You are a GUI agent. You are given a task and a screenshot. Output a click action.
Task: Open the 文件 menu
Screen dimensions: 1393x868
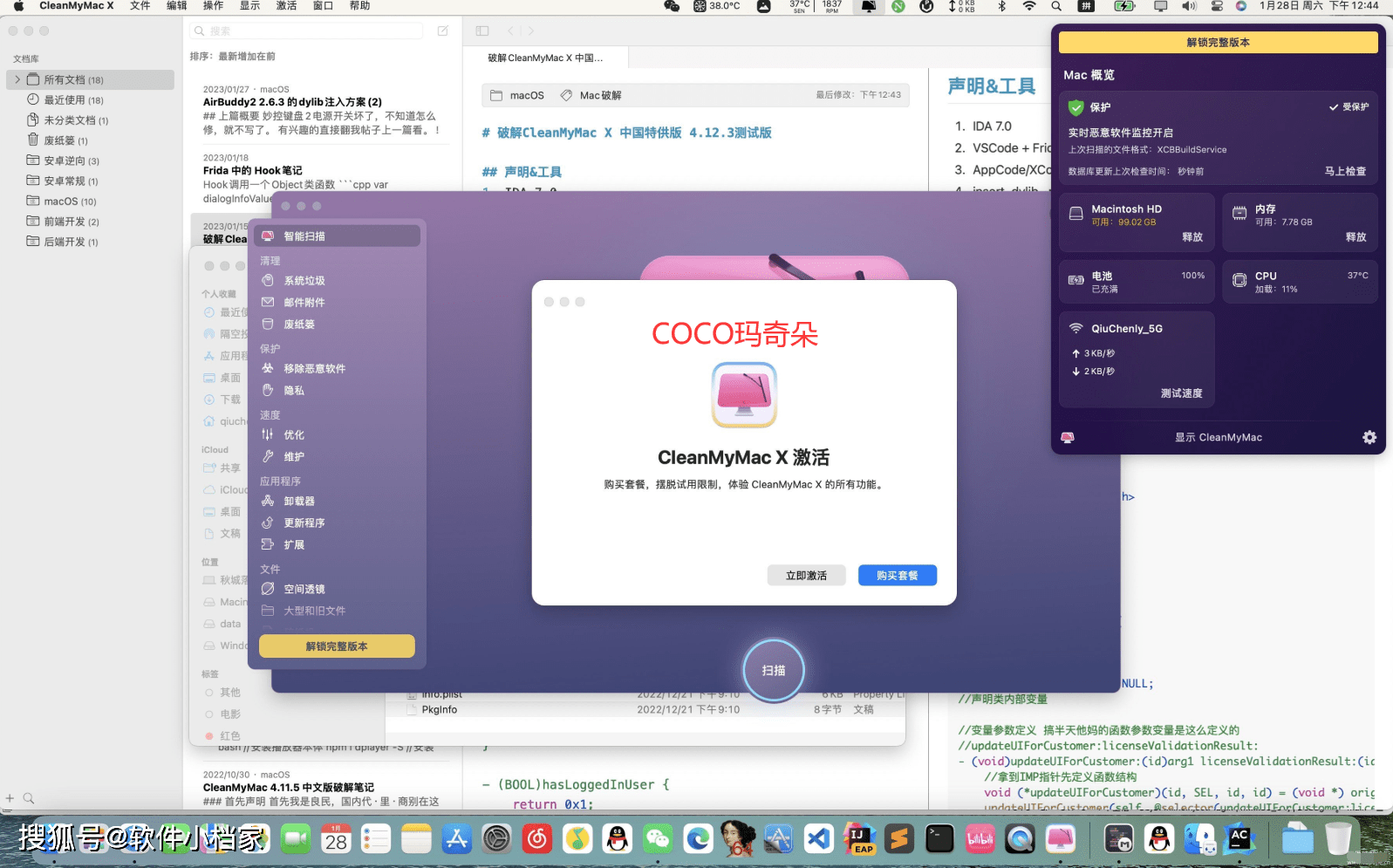(x=140, y=6)
